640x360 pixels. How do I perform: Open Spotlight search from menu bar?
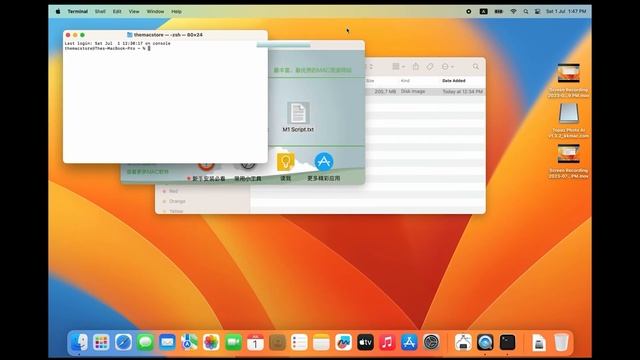click(526, 11)
